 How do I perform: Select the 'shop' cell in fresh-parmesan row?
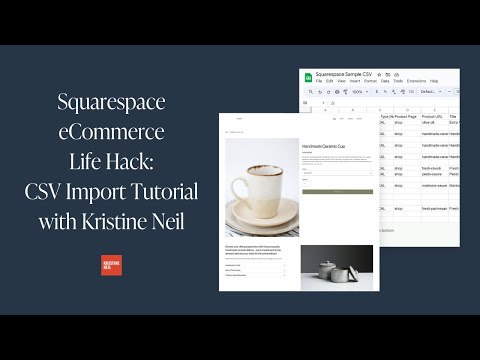pos(407,208)
